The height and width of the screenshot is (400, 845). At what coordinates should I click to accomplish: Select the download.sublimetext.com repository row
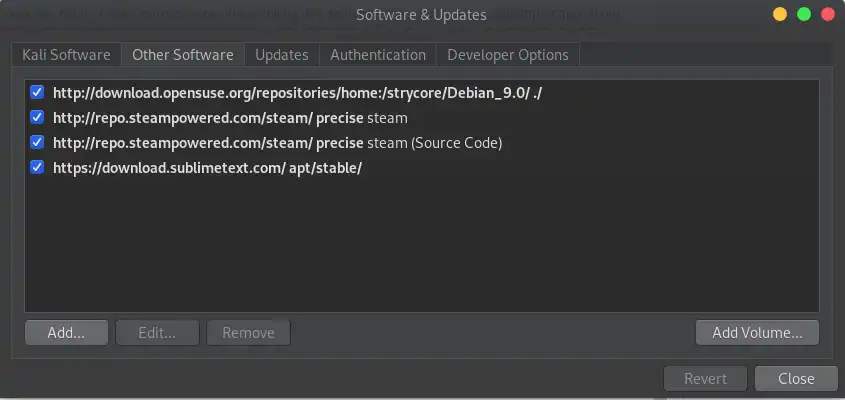[422, 168]
